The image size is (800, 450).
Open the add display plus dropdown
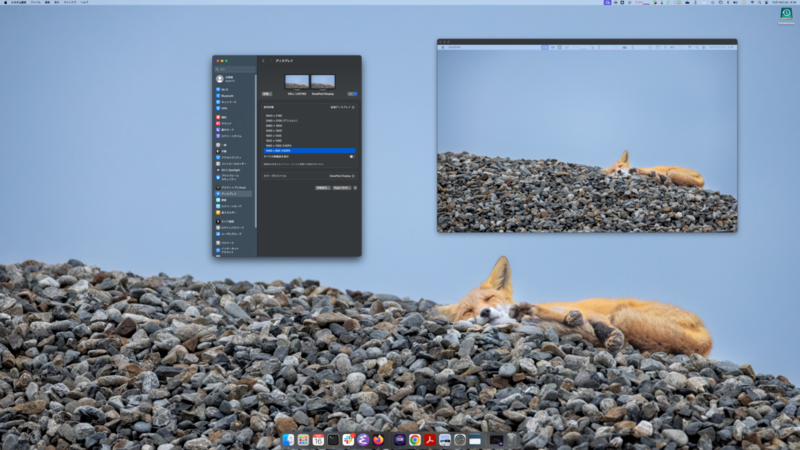point(353,94)
